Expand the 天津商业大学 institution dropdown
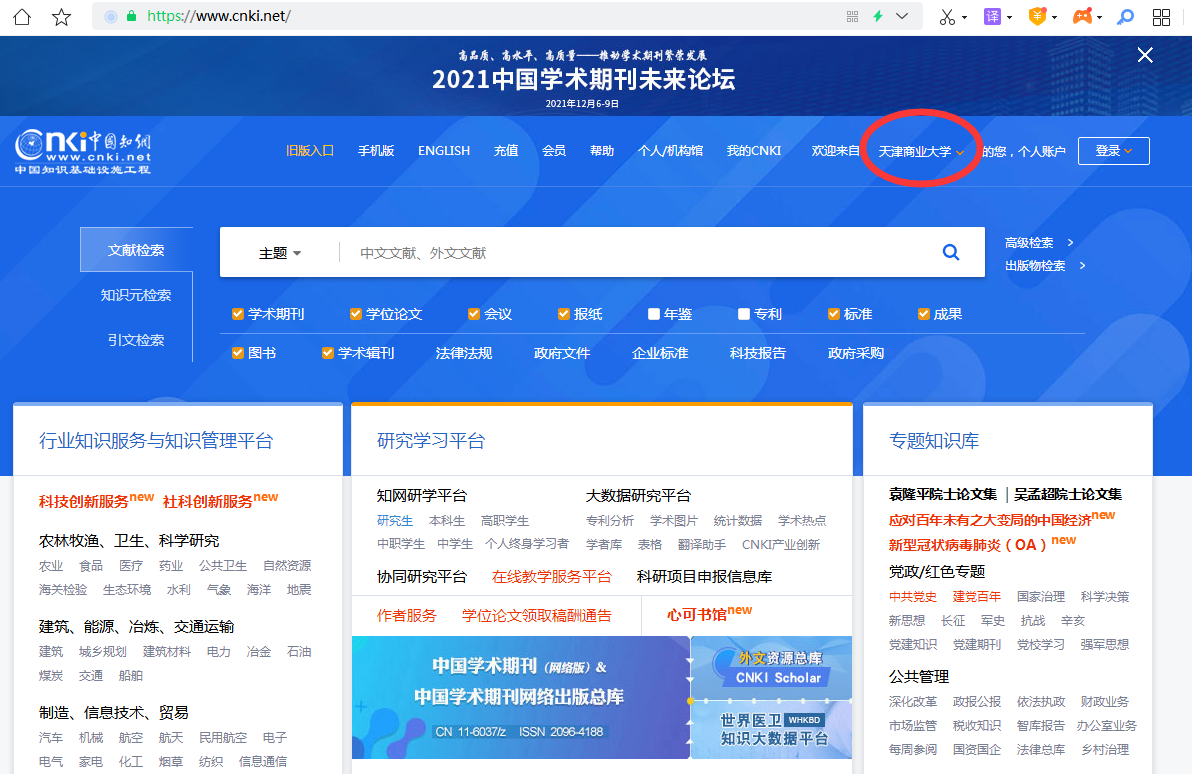The image size is (1192, 774). (921, 151)
